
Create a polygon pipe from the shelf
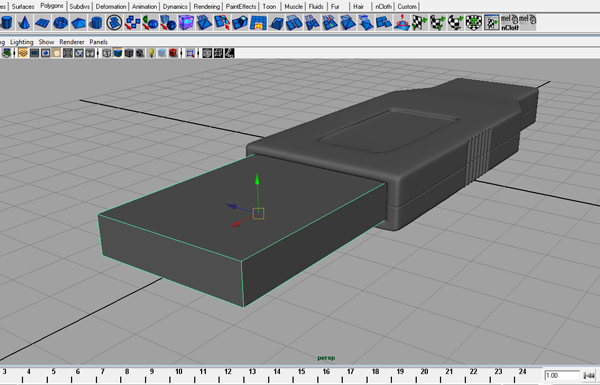(96, 22)
